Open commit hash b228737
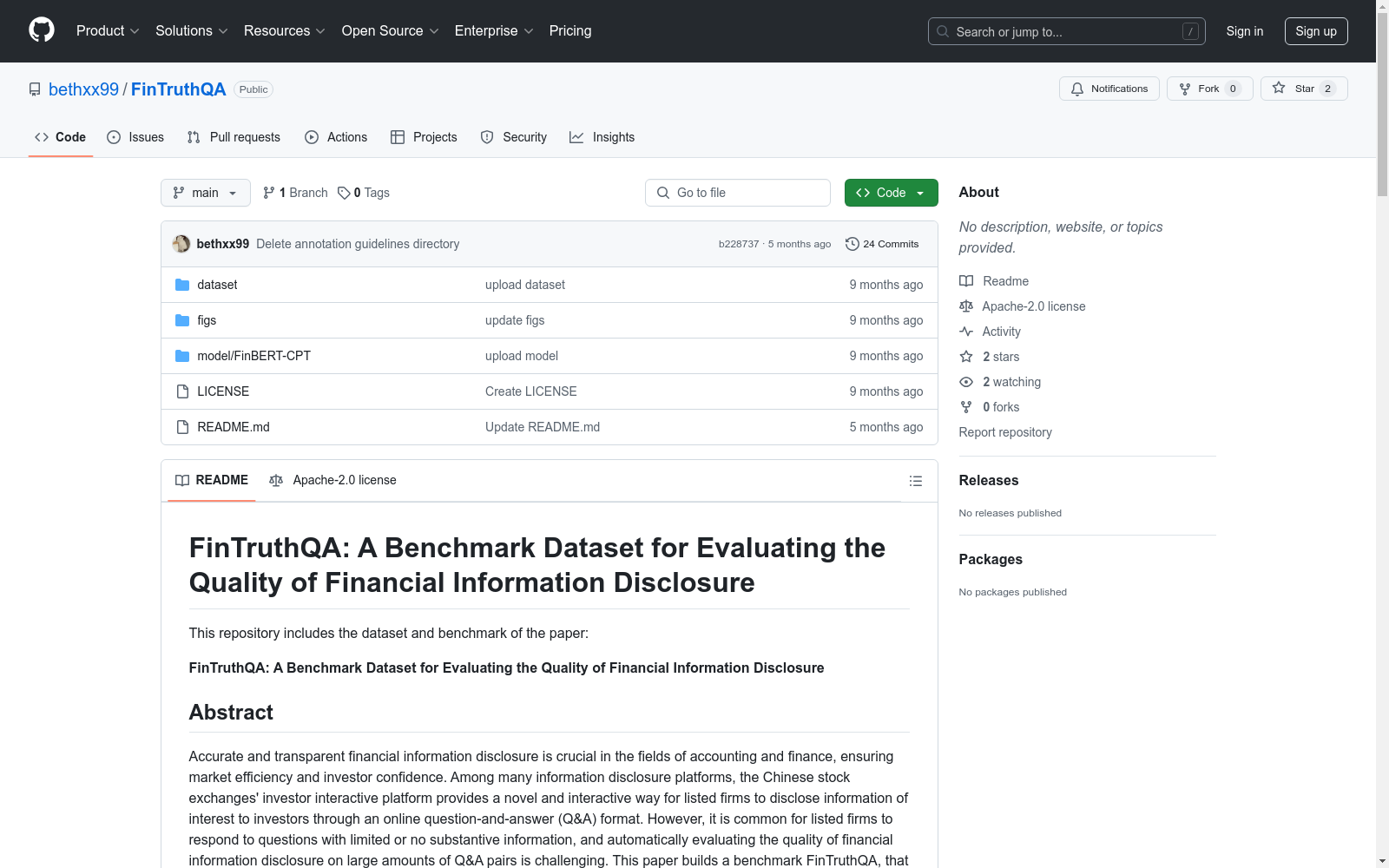This screenshot has height=868, width=1389. (739, 244)
